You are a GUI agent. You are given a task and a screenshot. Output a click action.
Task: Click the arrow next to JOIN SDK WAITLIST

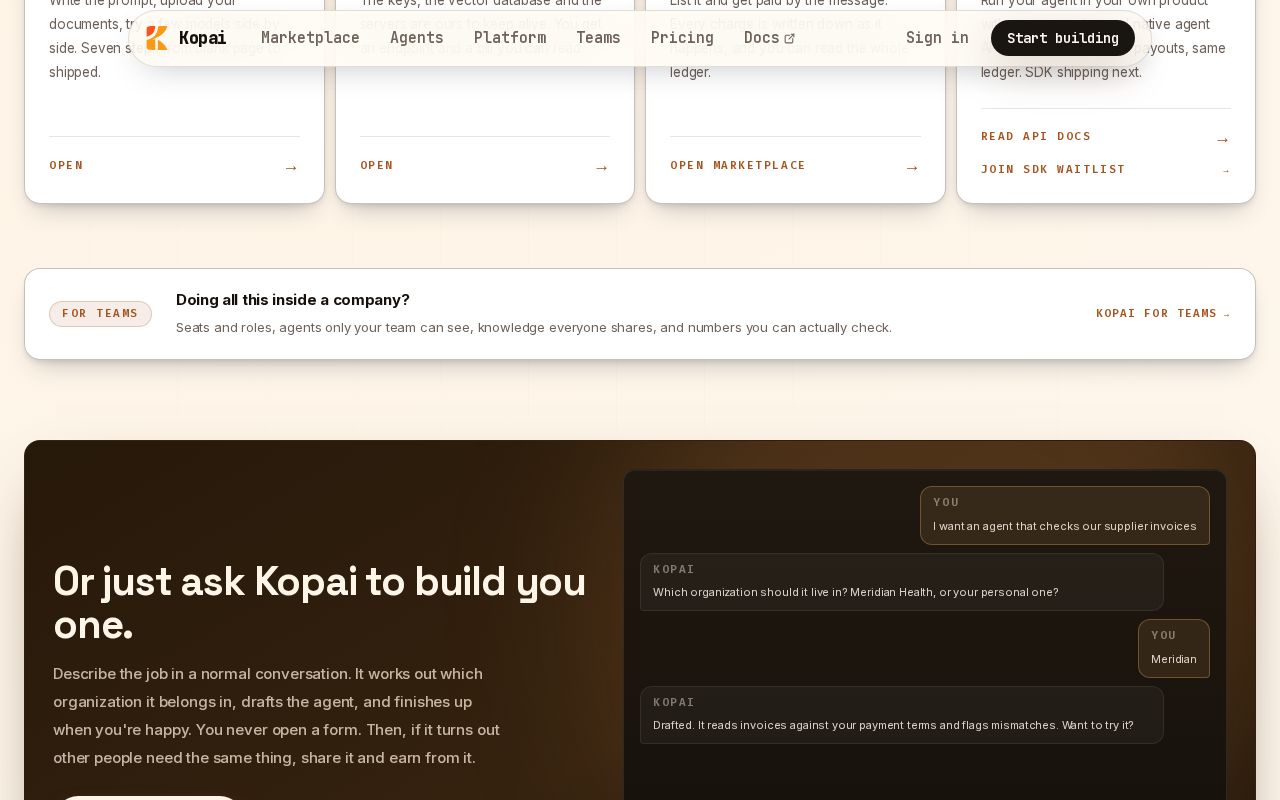click(1226, 171)
